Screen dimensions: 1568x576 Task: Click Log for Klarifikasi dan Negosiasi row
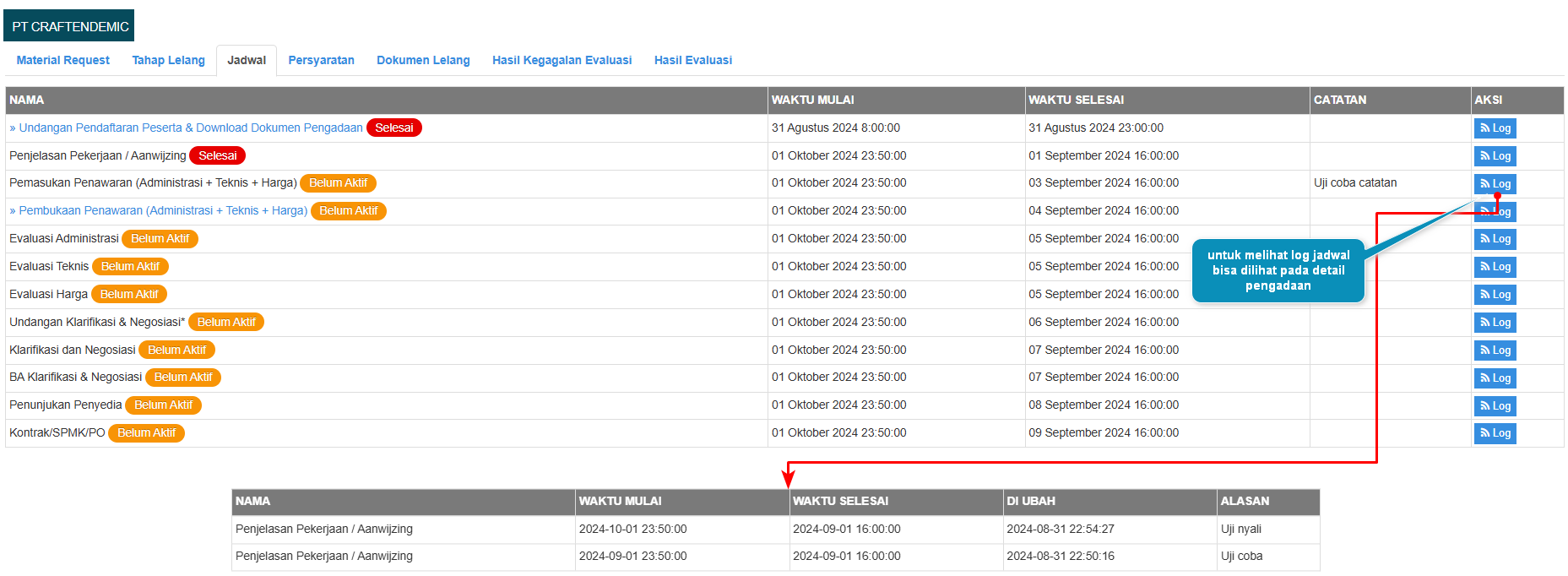(1495, 350)
